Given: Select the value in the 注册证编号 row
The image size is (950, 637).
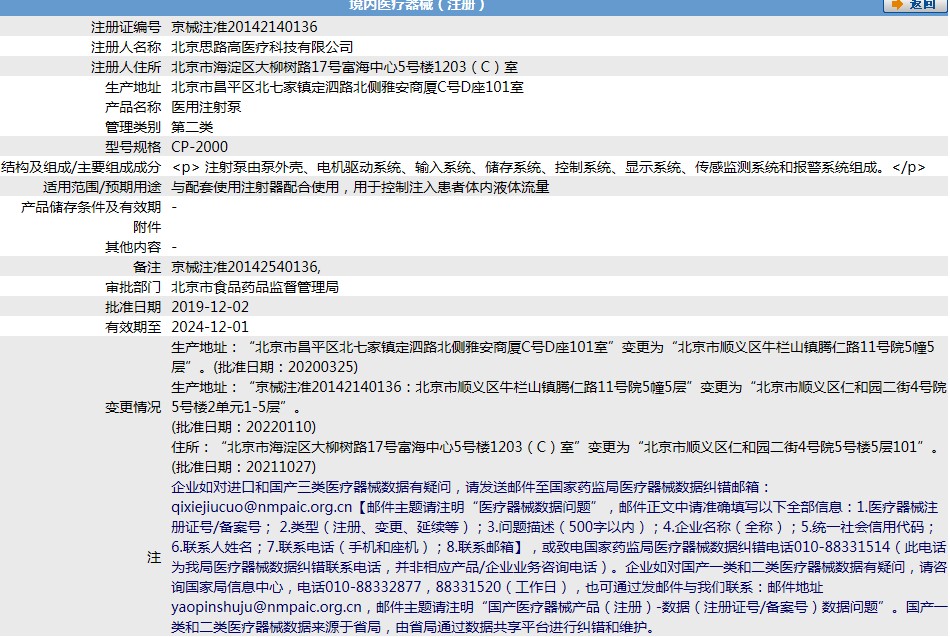Looking at the screenshot, I should point(244,27).
